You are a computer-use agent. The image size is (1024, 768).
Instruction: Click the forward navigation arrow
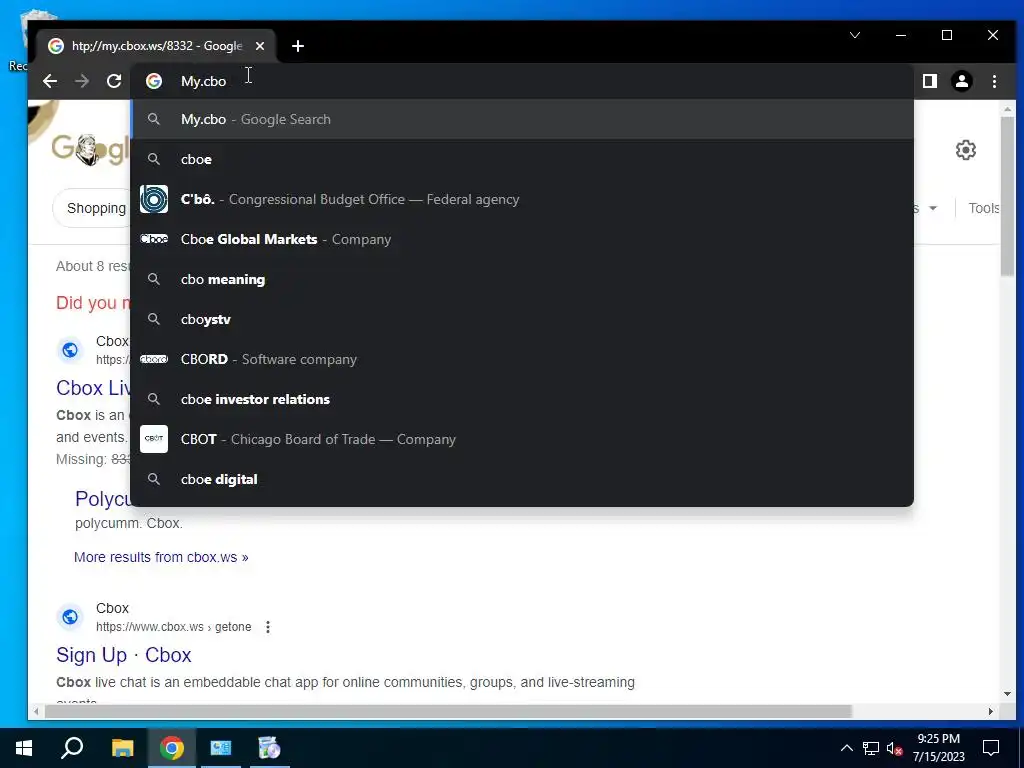pyautogui.click(x=82, y=81)
